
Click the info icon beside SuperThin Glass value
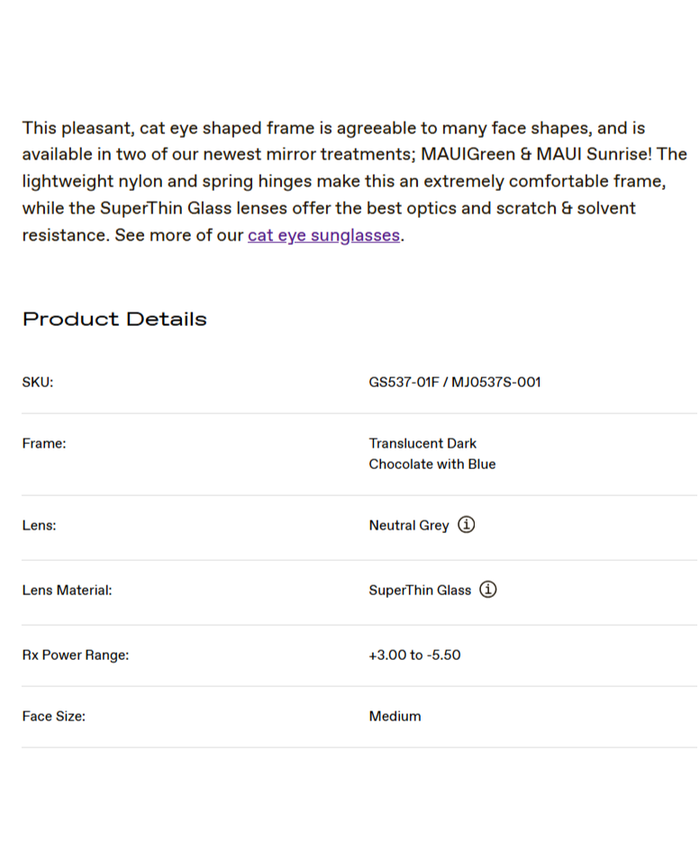click(x=487, y=590)
